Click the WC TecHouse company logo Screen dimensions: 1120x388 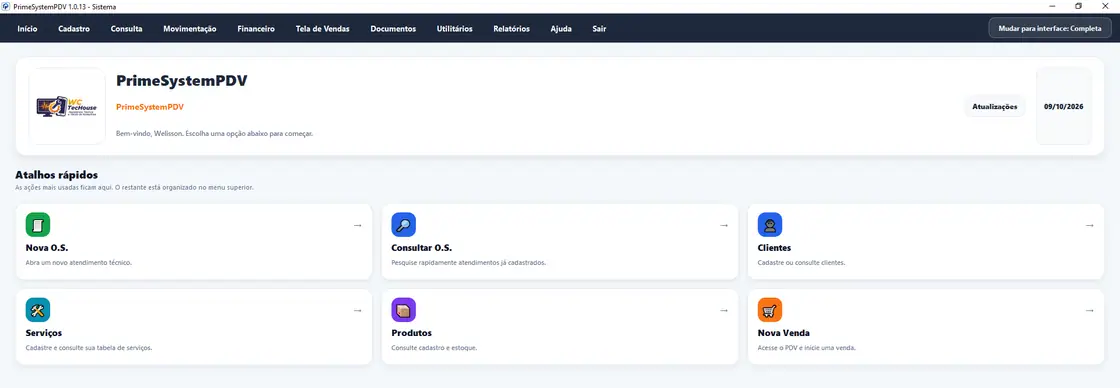point(67,106)
